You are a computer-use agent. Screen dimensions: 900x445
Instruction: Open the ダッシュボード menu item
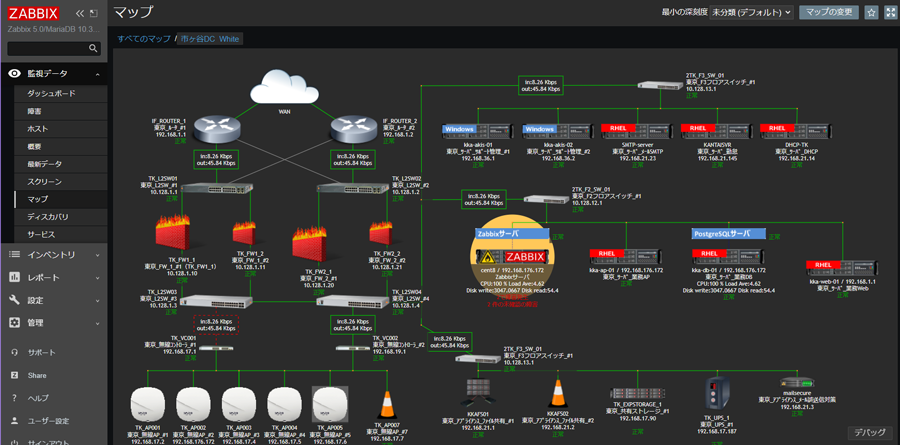click(x=60, y=94)
